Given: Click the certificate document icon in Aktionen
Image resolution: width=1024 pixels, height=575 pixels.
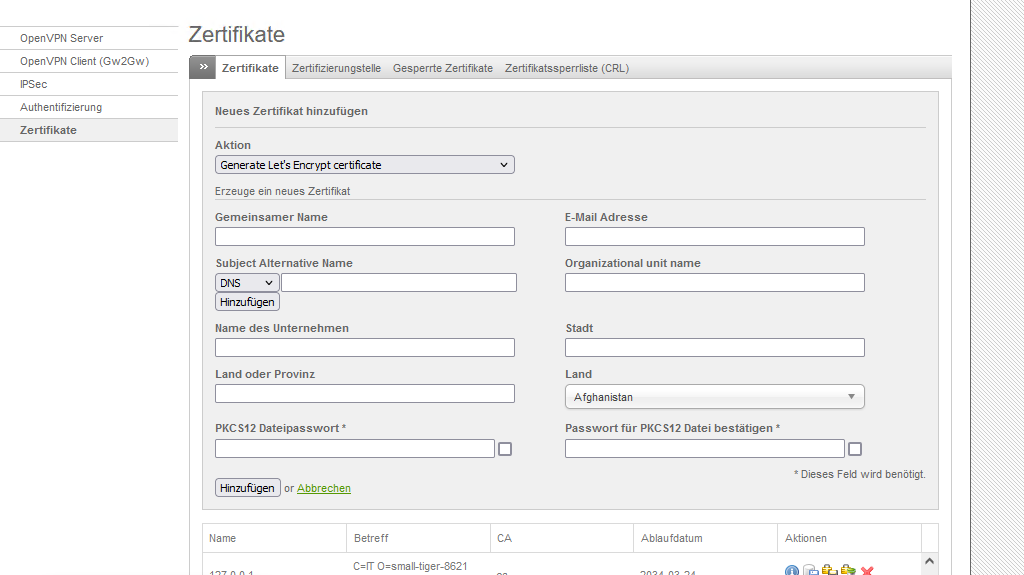Looking at the screenshot, I should (810, 570).
